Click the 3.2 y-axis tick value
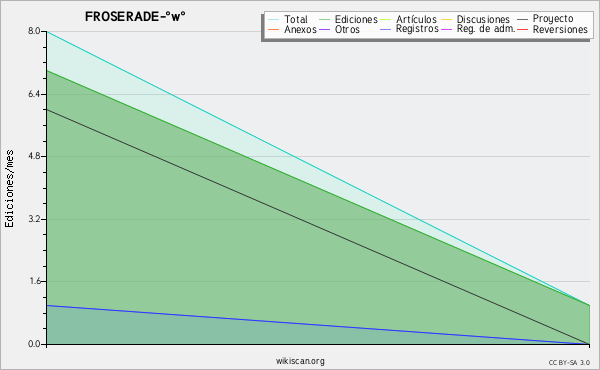The image size is (600, 370). click(x=34, y=219)
